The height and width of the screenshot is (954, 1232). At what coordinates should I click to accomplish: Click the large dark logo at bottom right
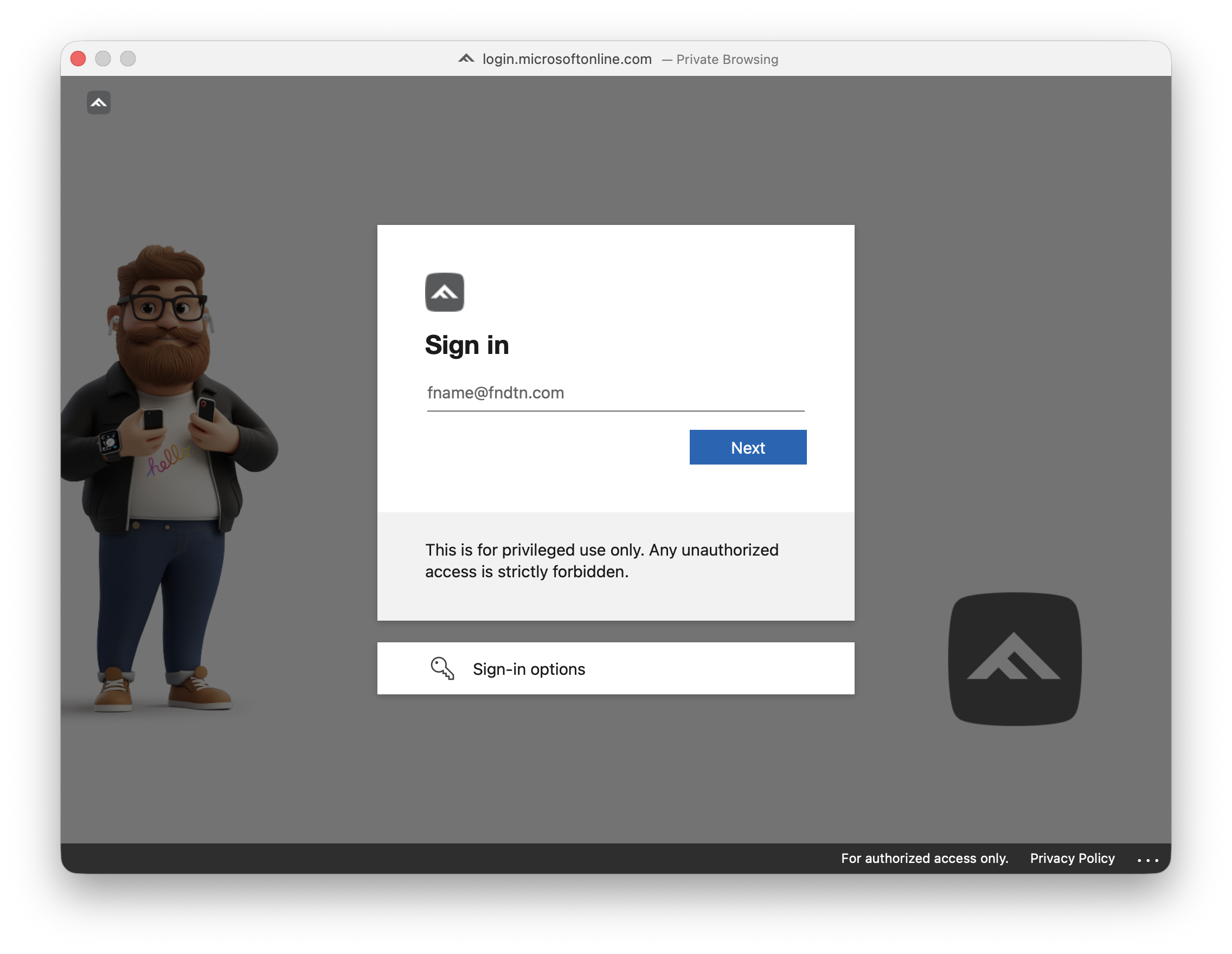1014,659
